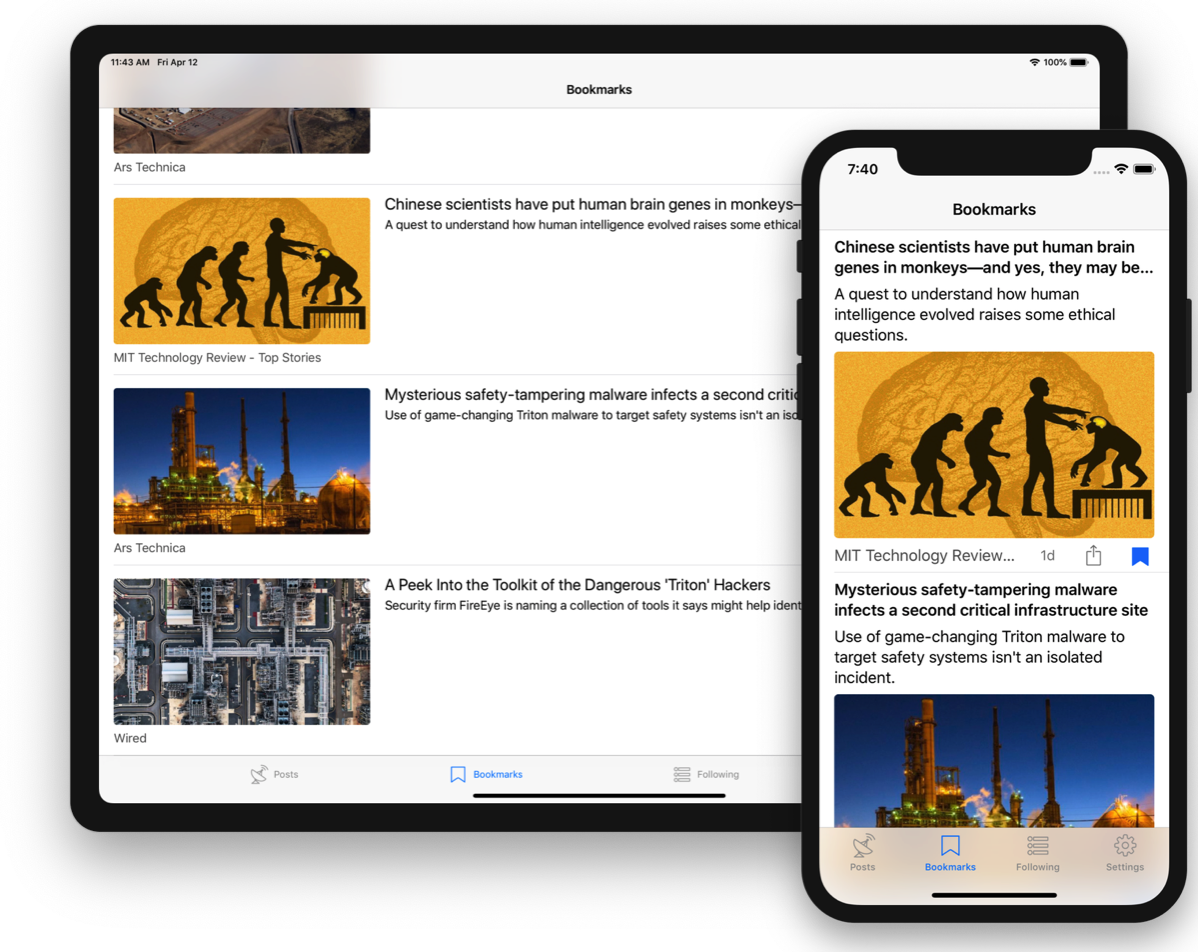Click the '1d' age label on iPhone
Viewport: 1198px width, 952px height.
point(1047,555)
